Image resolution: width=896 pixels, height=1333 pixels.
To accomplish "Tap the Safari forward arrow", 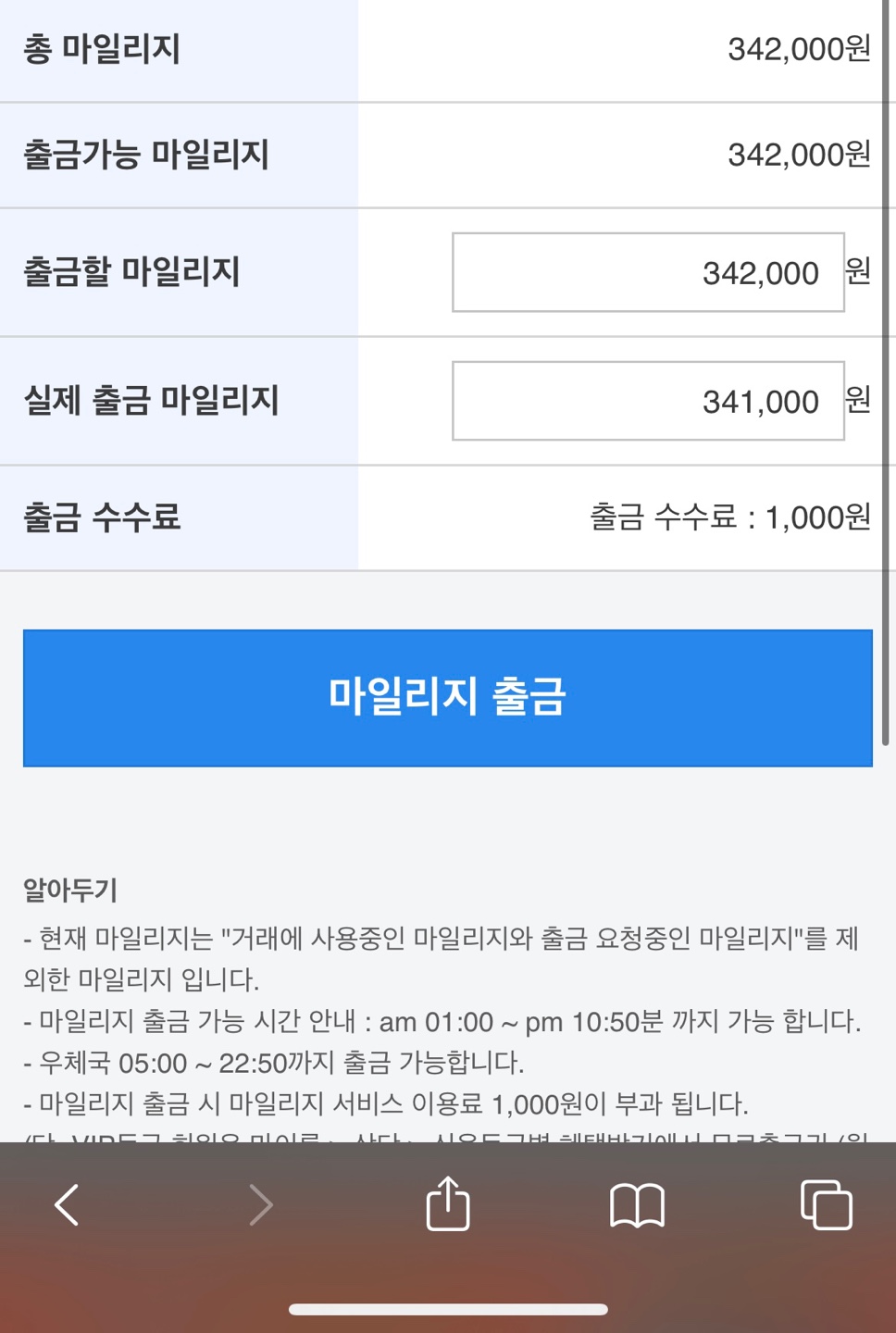I will coord(261,1205).
